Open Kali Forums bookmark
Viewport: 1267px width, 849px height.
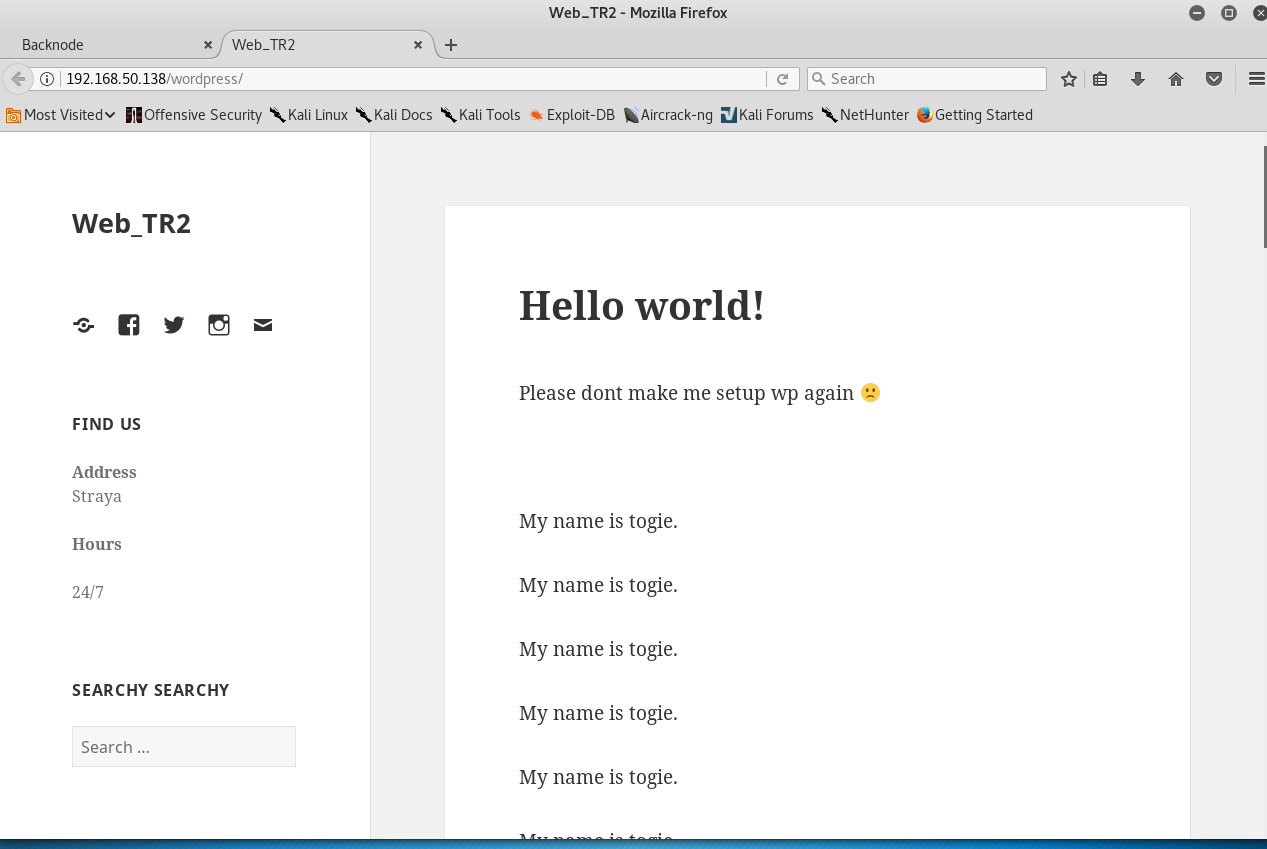click(x=767, y=115)
